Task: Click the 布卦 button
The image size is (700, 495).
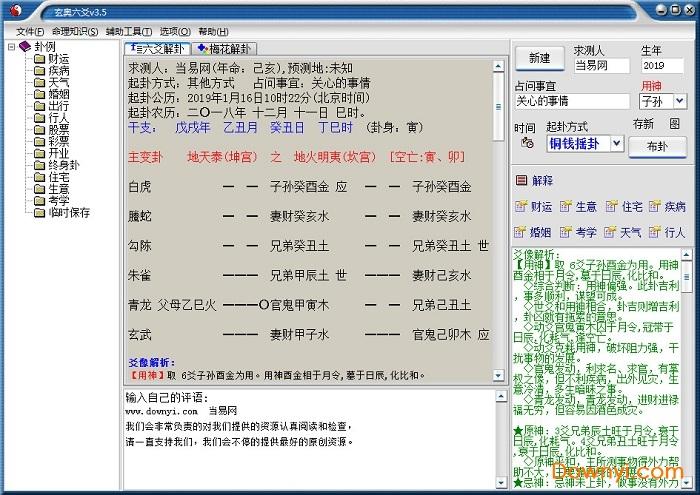Action: pos(657,147)
